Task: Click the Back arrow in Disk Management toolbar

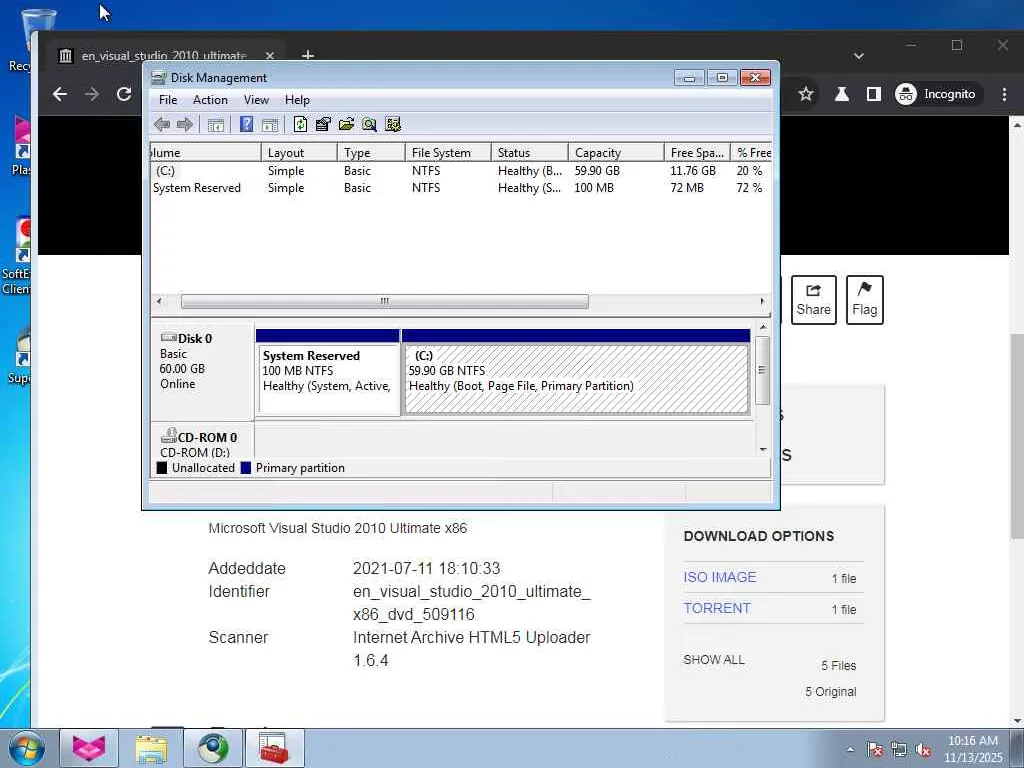Action: [162, 124]
